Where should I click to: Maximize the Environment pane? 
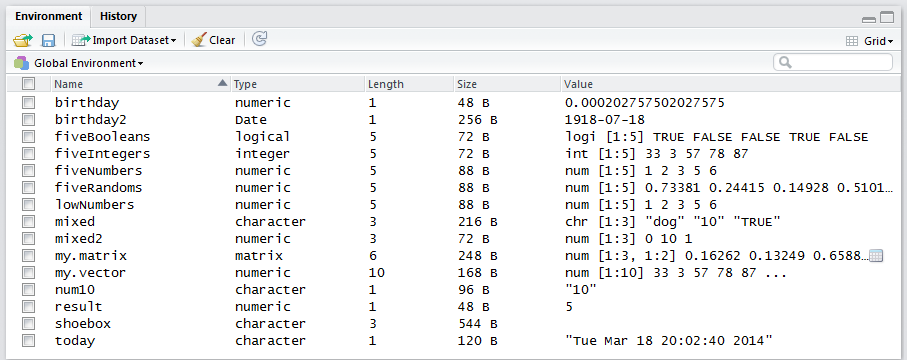pos(887,18)
